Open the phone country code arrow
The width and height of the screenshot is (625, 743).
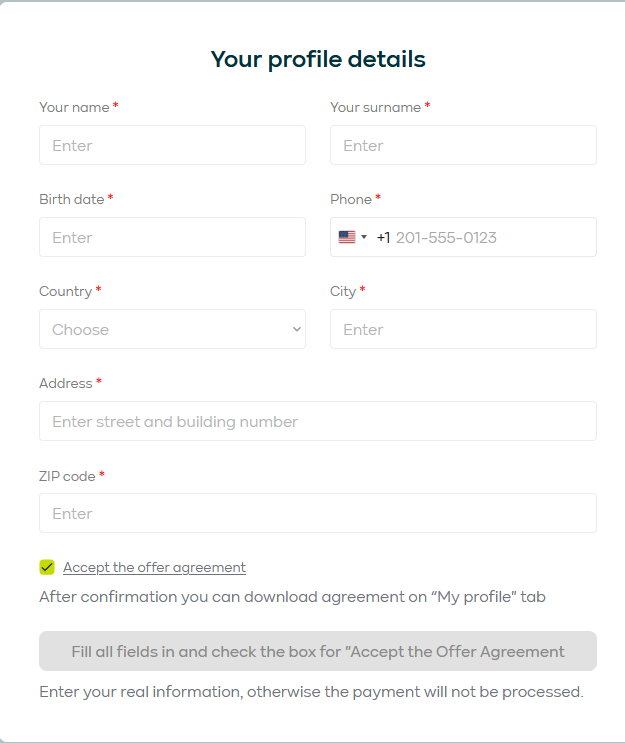364,237
